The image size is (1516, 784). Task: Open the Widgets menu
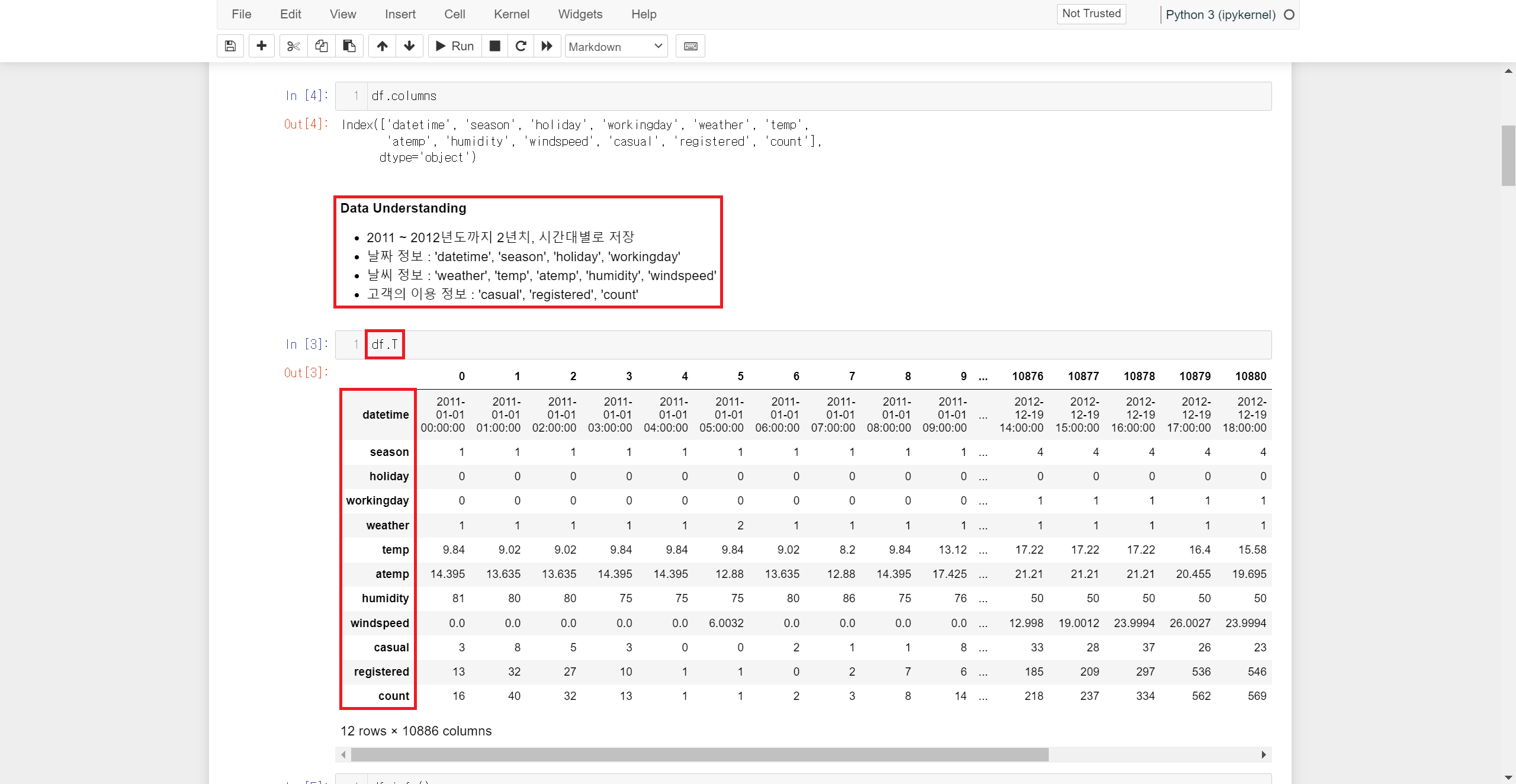(x=580, y=14)
